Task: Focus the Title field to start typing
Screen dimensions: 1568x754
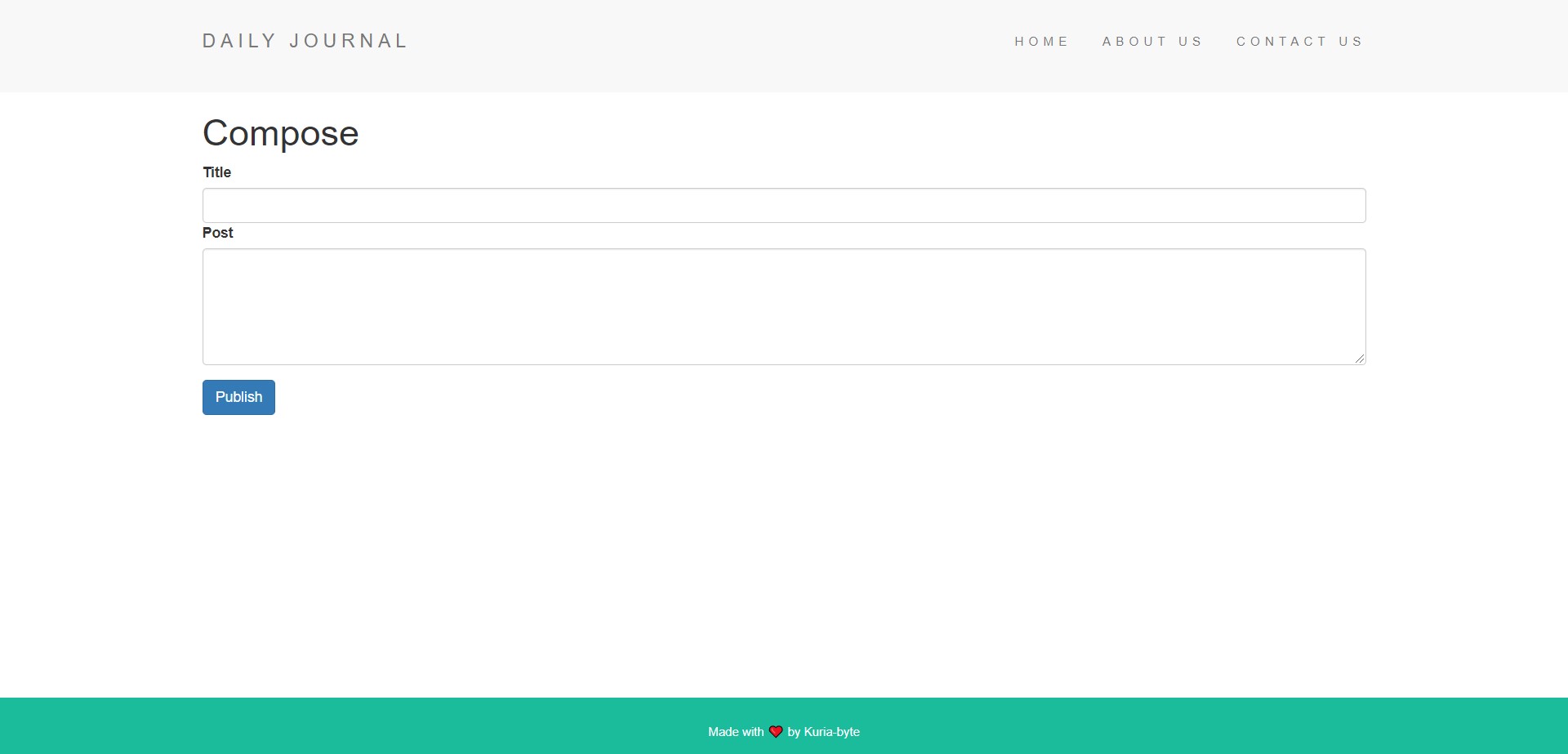Action: point(783,205)
